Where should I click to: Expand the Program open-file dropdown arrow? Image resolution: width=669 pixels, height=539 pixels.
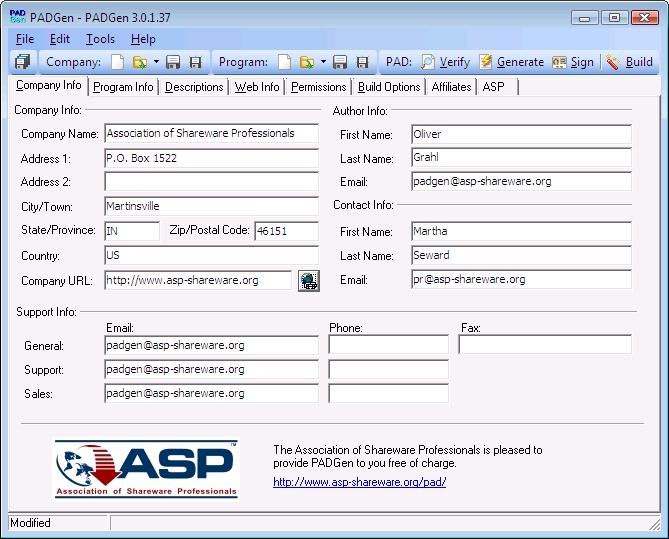coord(323,62)
